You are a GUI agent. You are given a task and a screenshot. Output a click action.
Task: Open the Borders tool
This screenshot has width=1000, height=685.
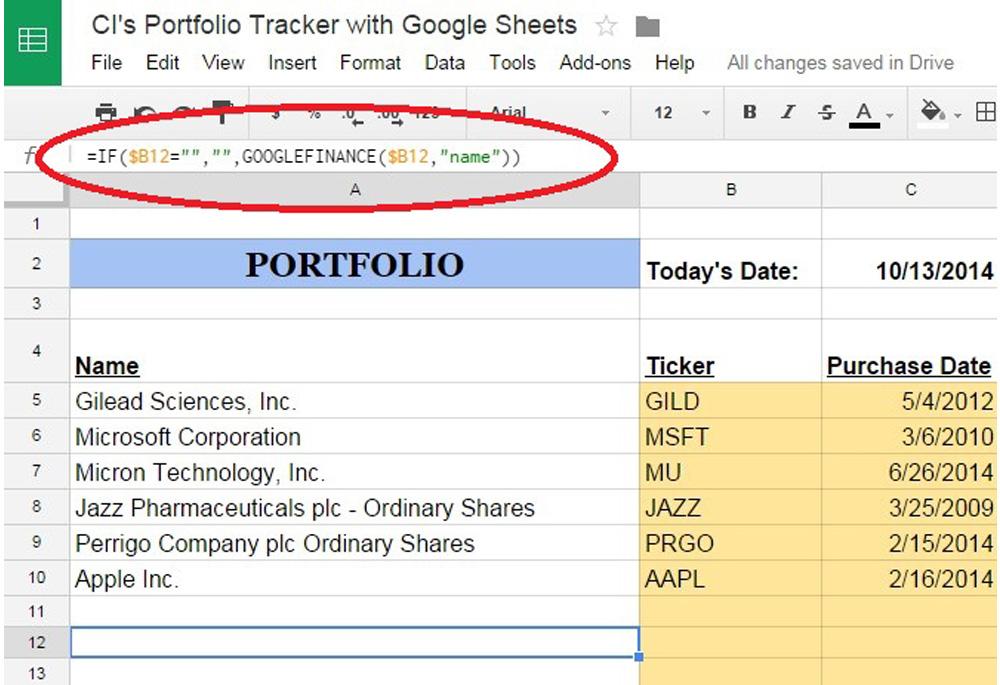986,112
